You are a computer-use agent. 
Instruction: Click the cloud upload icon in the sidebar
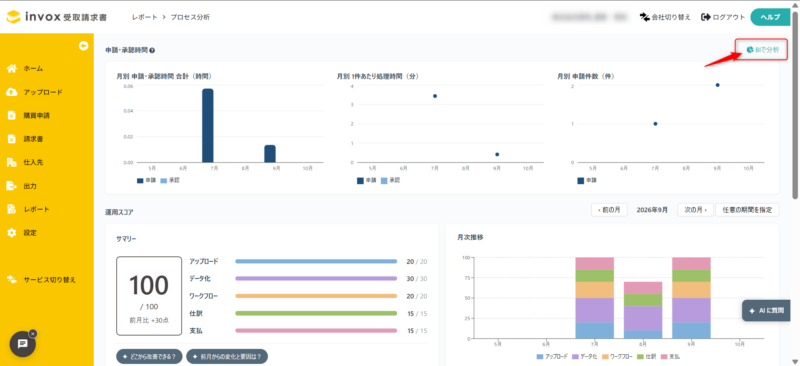12,92
